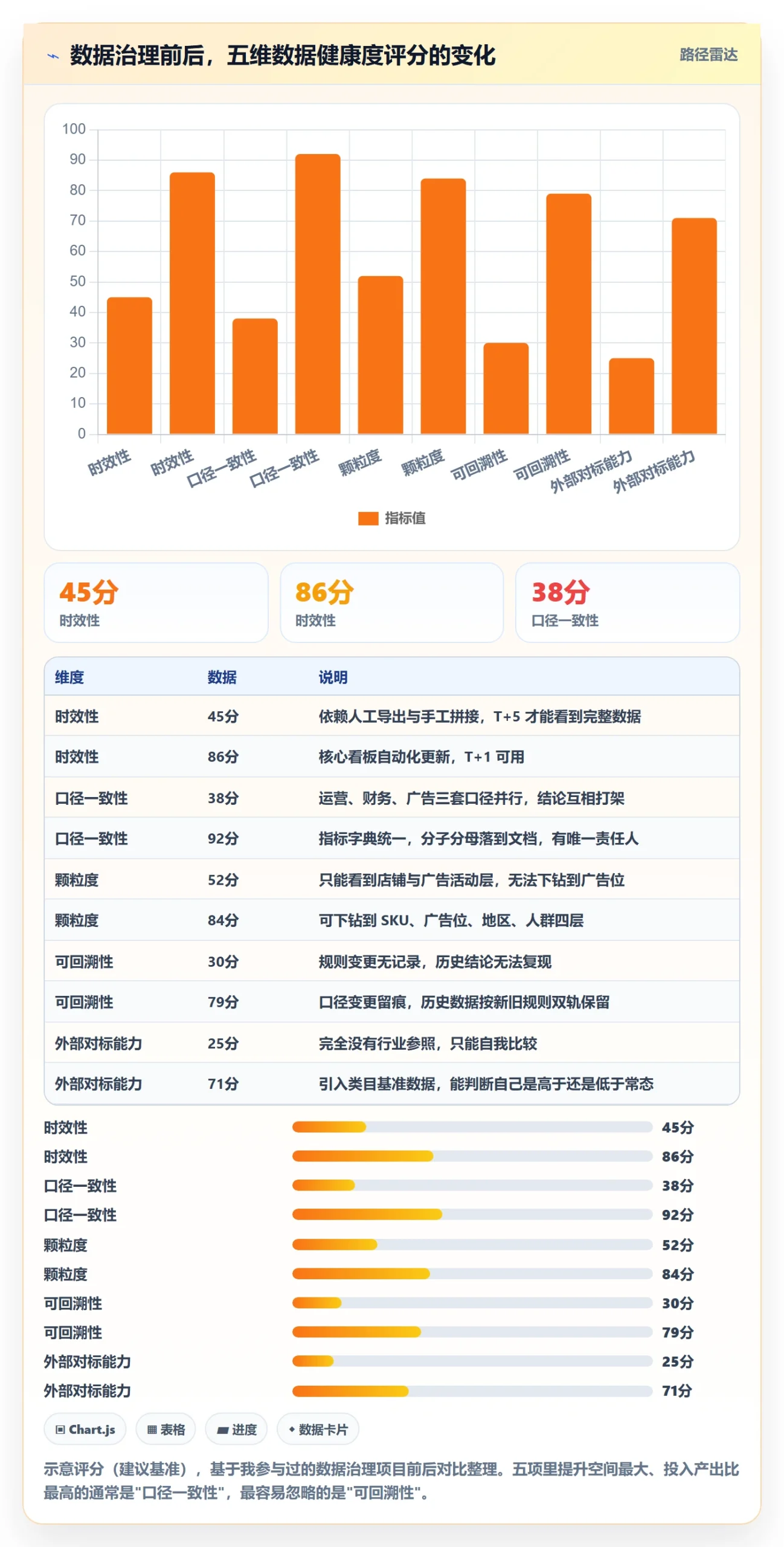Click the cell 口径变更留痕，历史数据按新旧规则双轨保留
Screen dimensions: 784x1547
point(464,1002)
